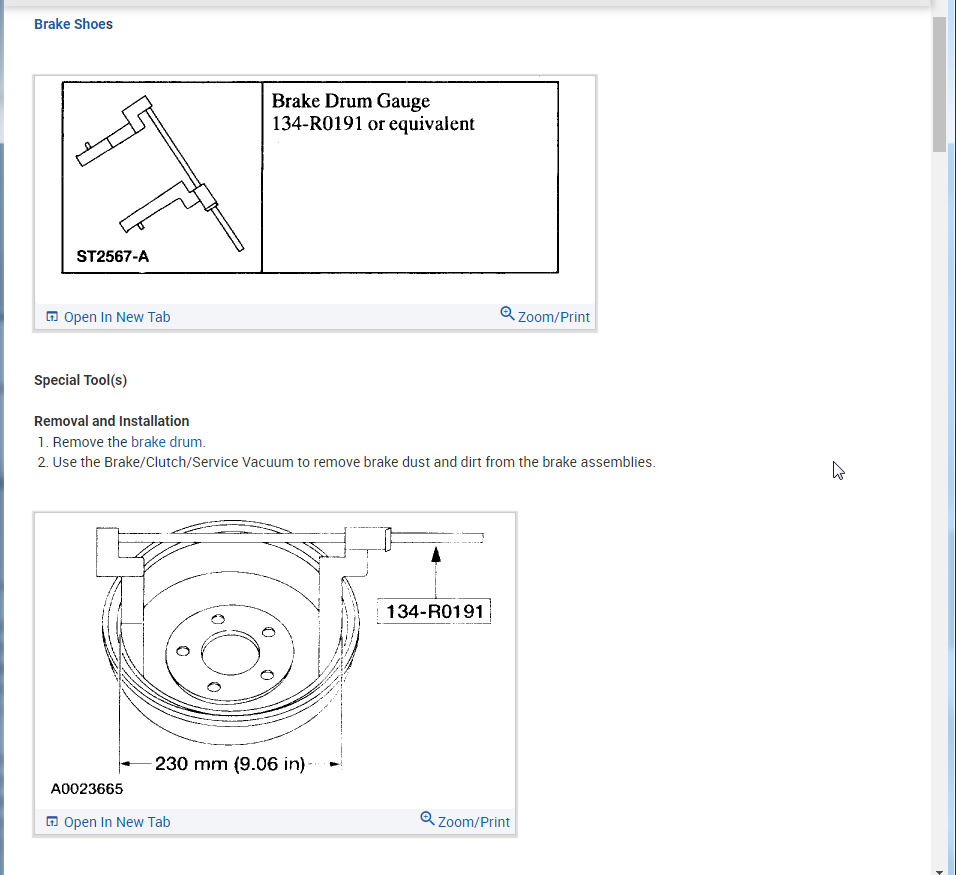This screenshot has height=875, width=956.
Task: Click the vertical scrollbar thumb
Action: pyautogui.click(x=939, y=84)
